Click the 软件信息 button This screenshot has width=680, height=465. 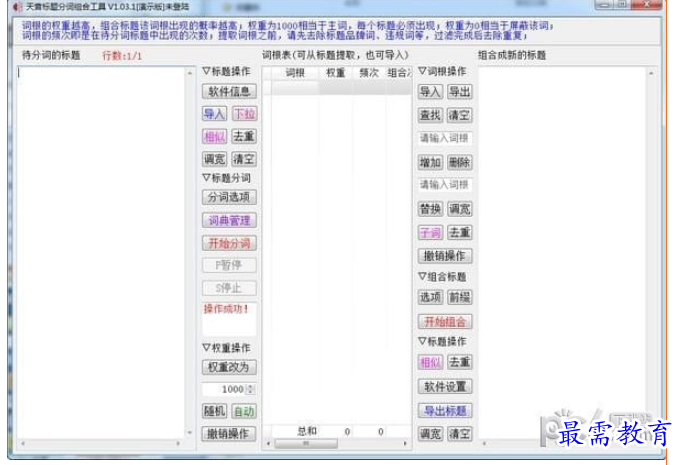[229, 92]
